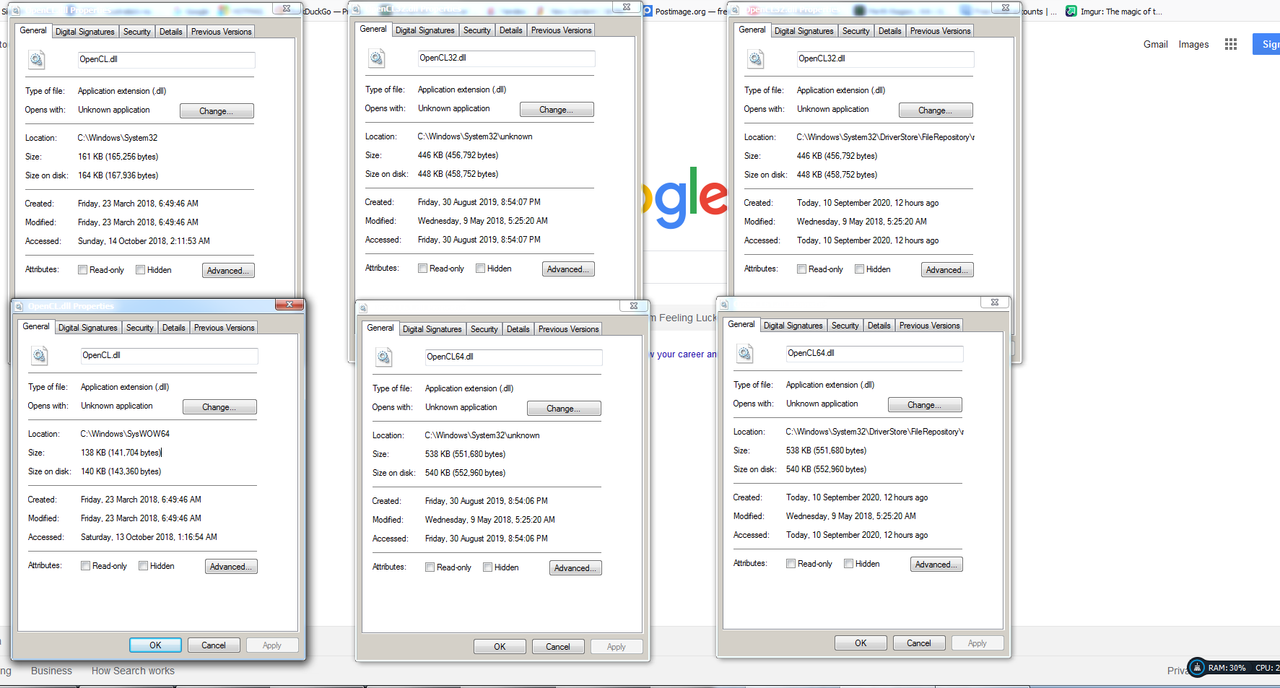Open Advanced... attributes for OpenCL.dll in SysWOW64
Screen dimensions: 1280x688
[232, 566]
